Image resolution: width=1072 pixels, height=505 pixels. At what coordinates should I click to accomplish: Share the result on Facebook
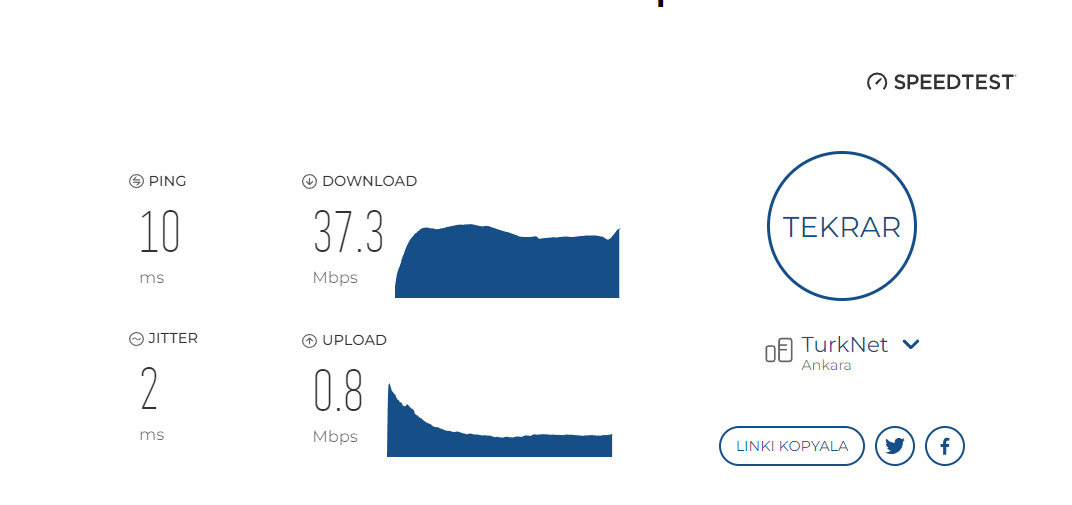coord(945,446)
